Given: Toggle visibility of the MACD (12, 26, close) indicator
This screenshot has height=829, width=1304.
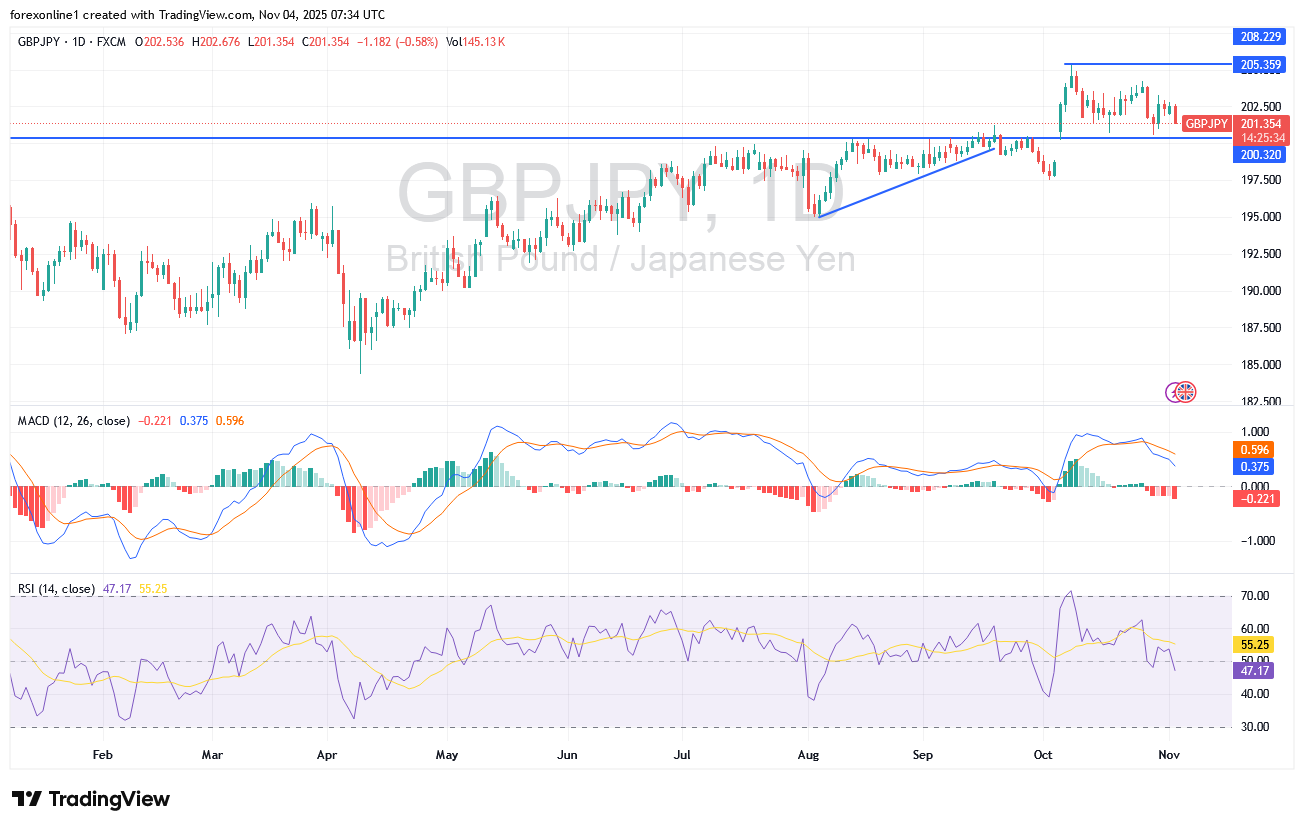Looking at the screenshot, I should (x=73, y=422).
